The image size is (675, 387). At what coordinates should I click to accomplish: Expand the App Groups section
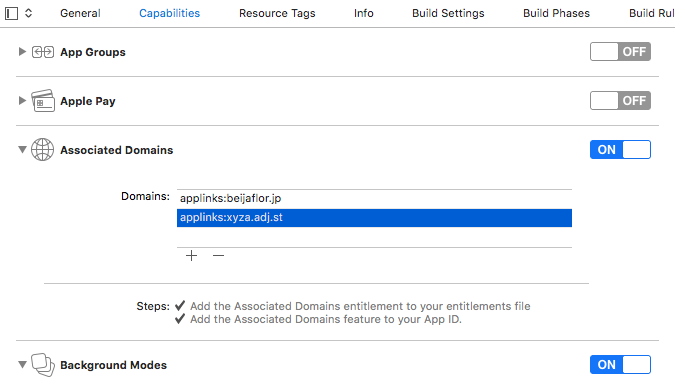22,52
